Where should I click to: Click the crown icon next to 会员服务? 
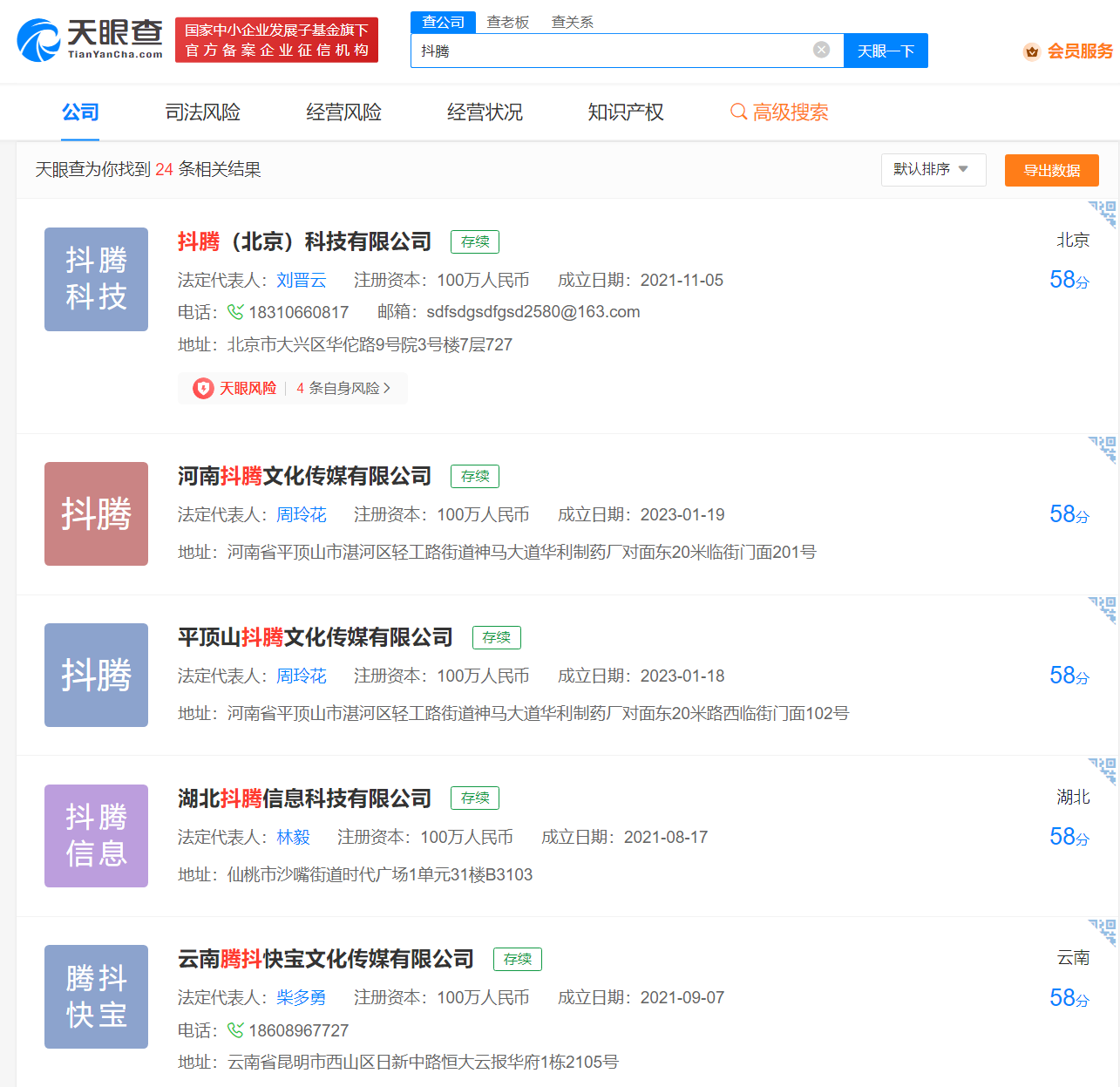(1032, 52)
